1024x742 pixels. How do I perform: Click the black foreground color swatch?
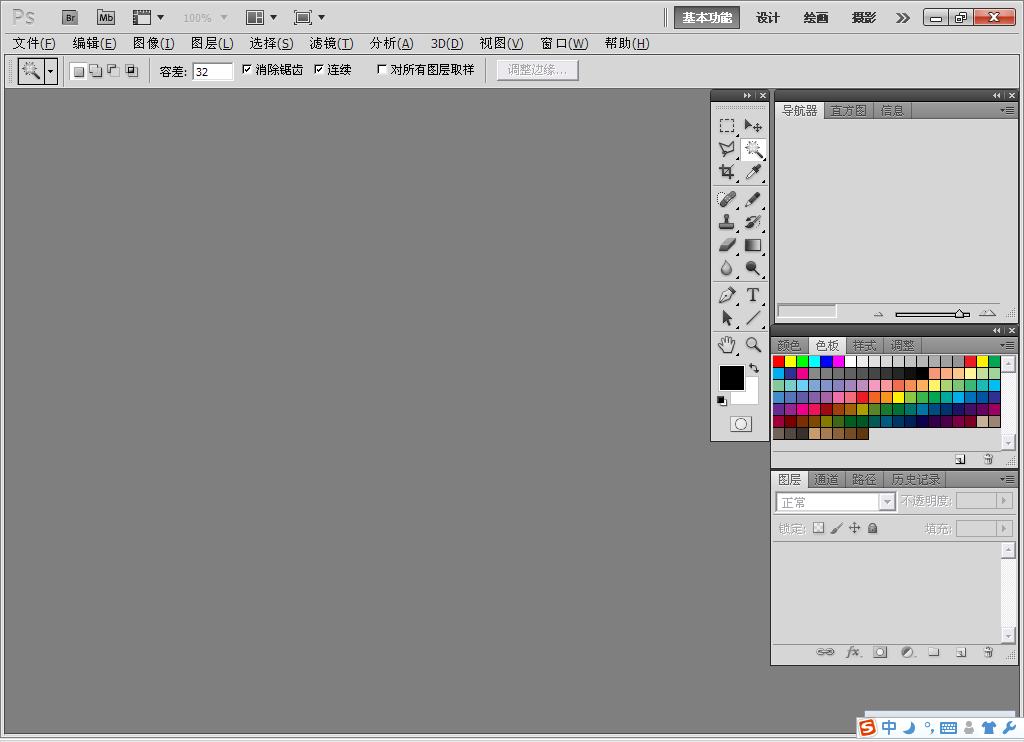[731, 378]
